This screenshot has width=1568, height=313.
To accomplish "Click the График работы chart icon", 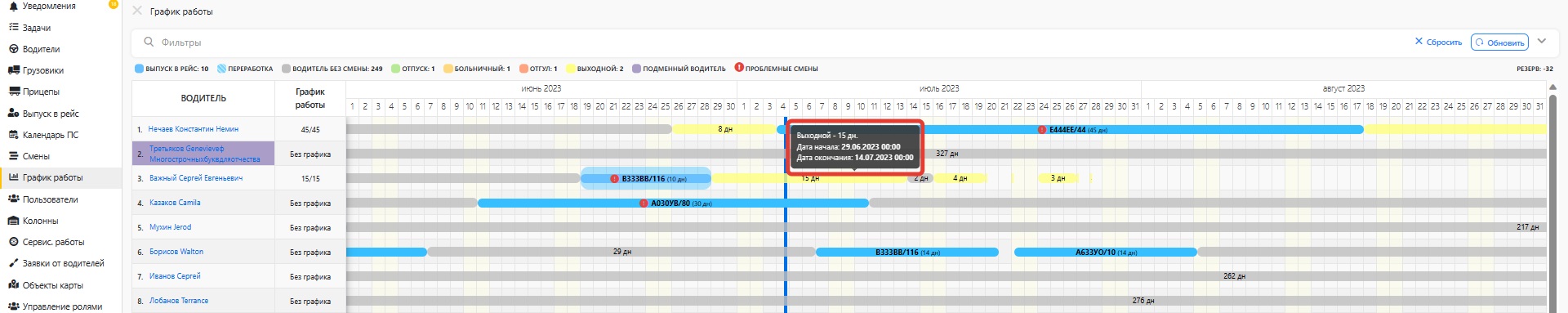I will click(x=13, y=177).
